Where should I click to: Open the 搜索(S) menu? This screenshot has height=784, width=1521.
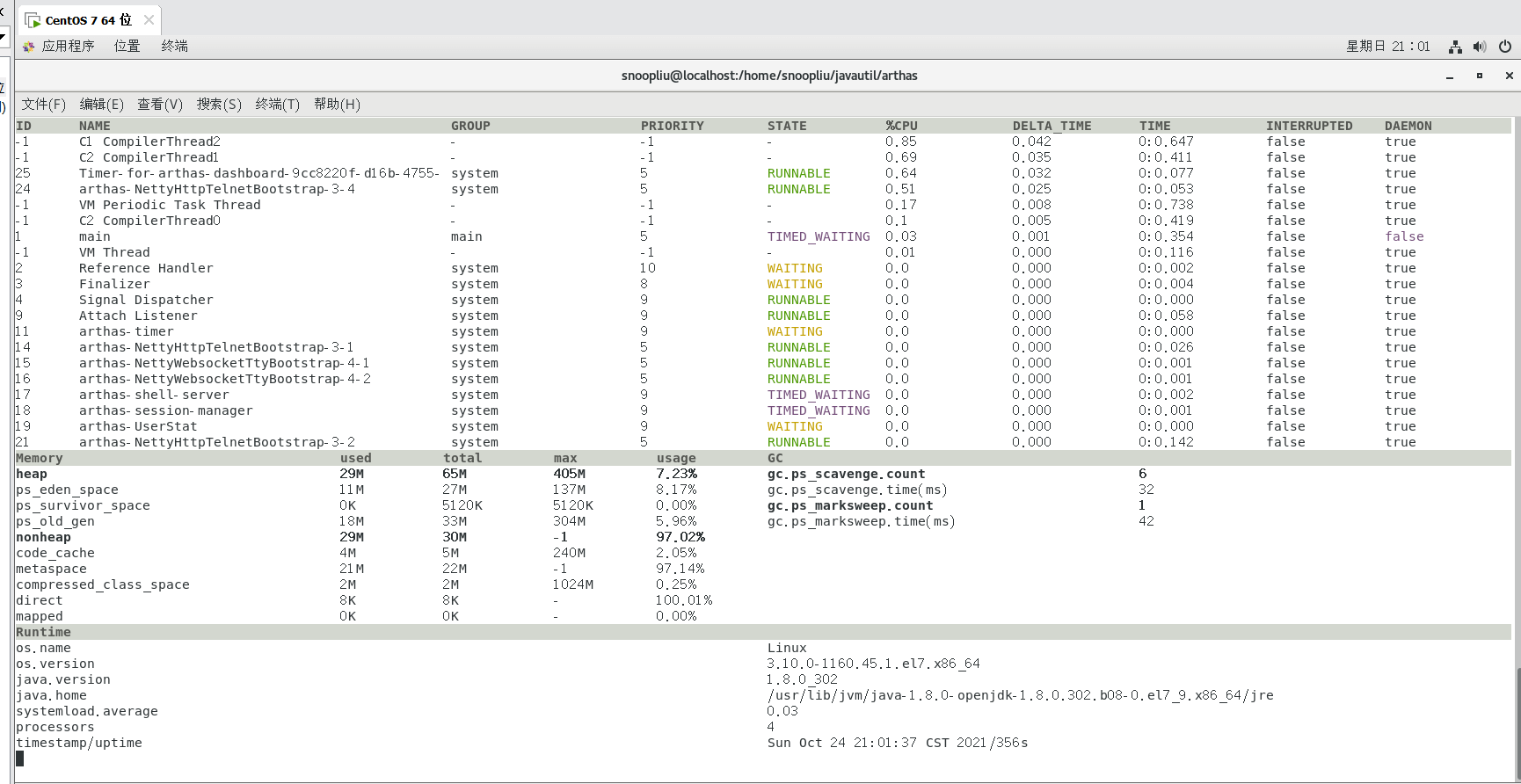point(219,105)
